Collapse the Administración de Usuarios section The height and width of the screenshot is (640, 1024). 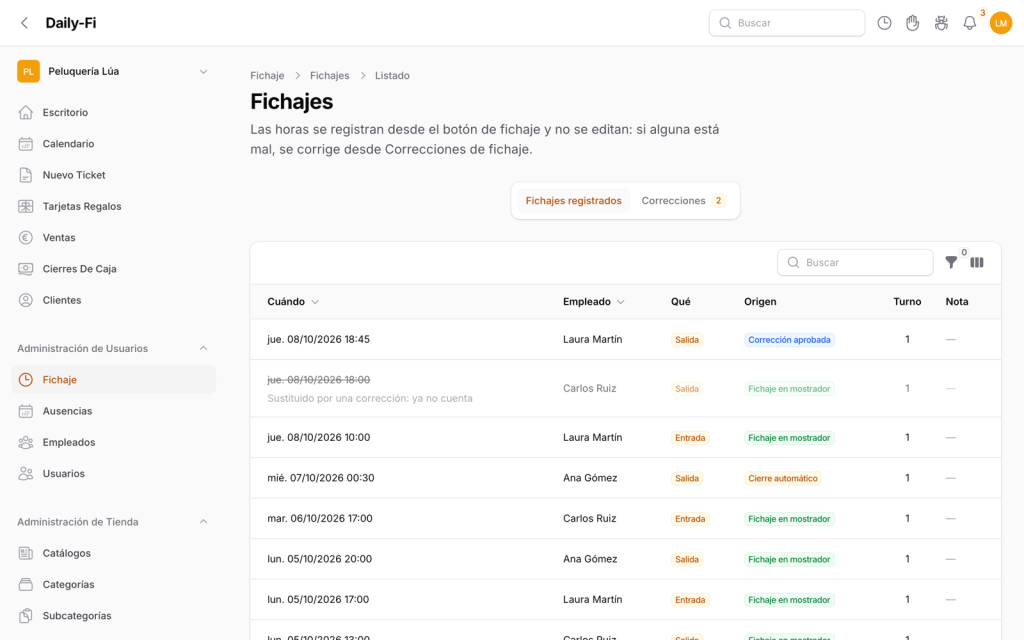click(203, 348)
